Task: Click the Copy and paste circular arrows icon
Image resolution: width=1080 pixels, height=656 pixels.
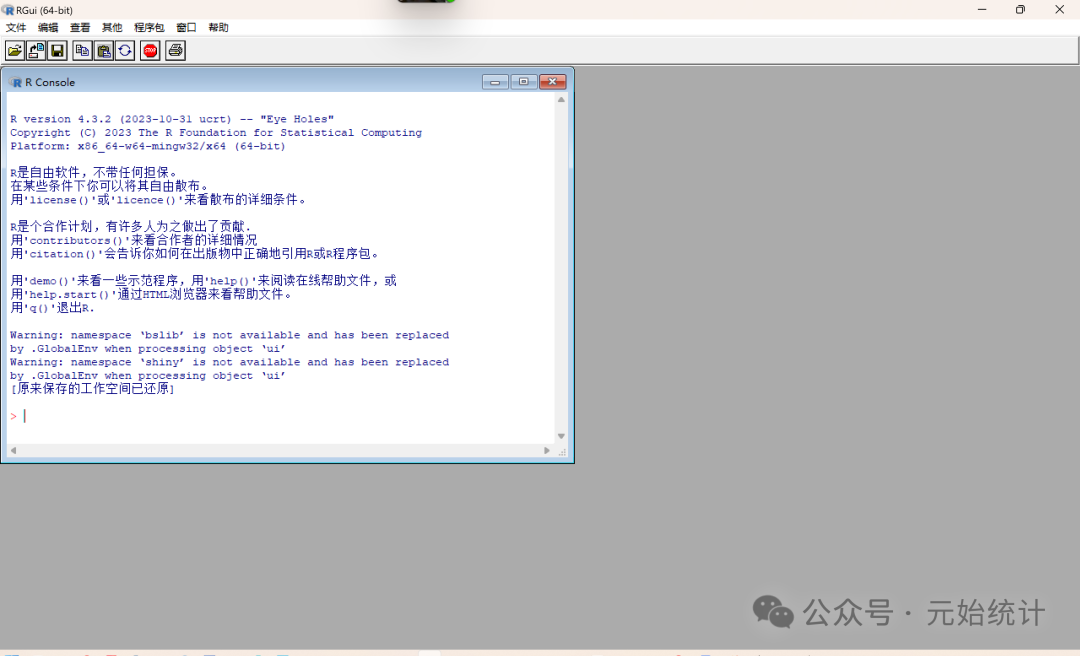Action: pos(125,50)
